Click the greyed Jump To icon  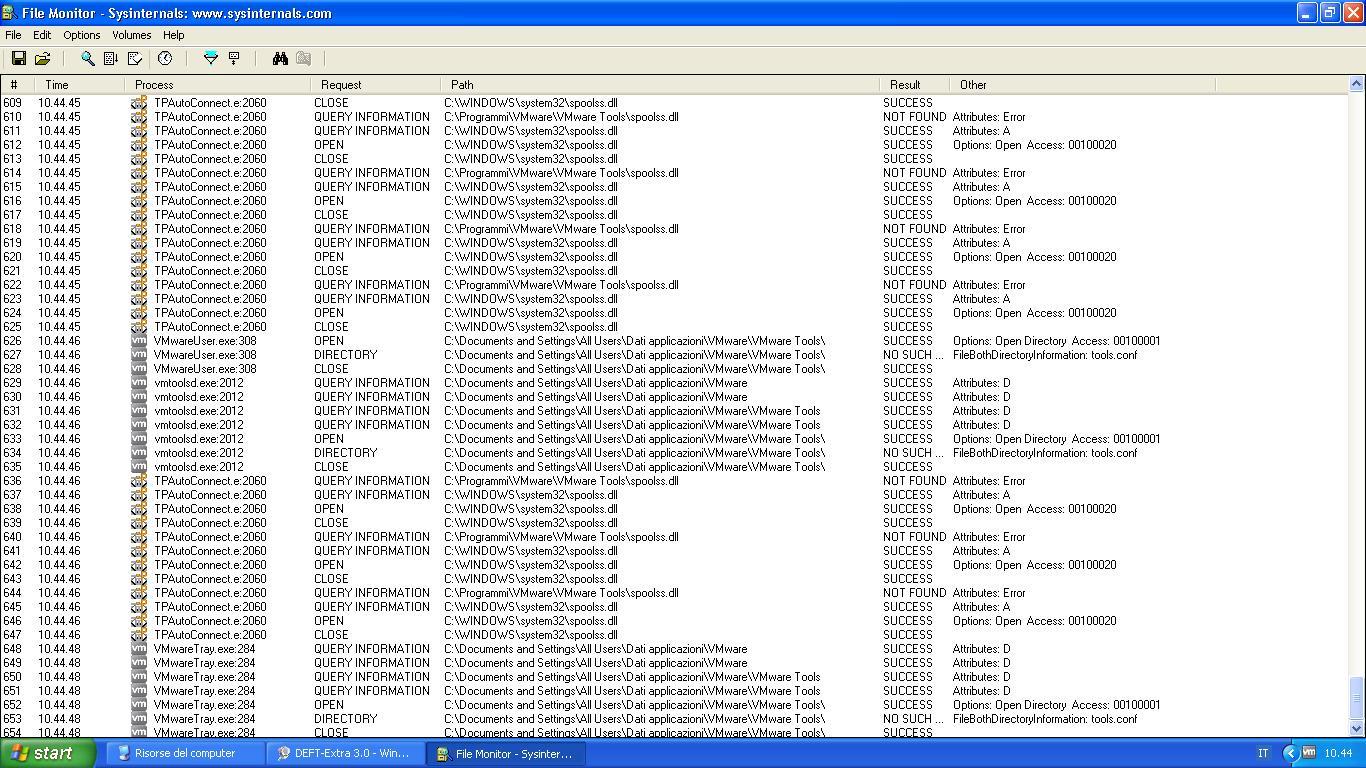tap(303, 59)
